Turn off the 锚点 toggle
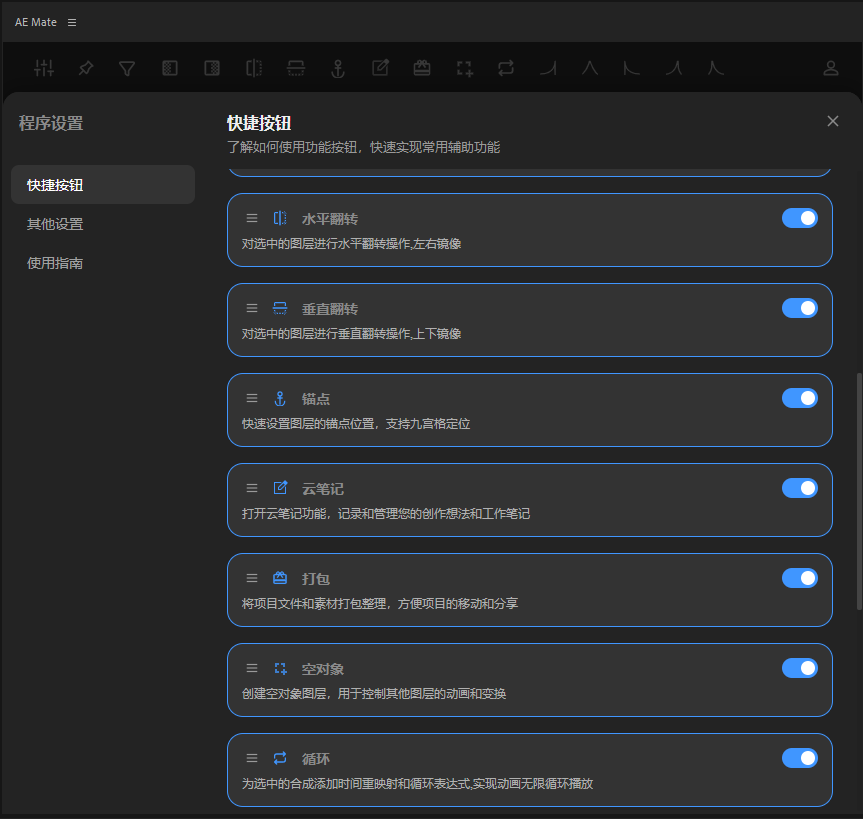 pyautogui.click(x=799, y=398)
